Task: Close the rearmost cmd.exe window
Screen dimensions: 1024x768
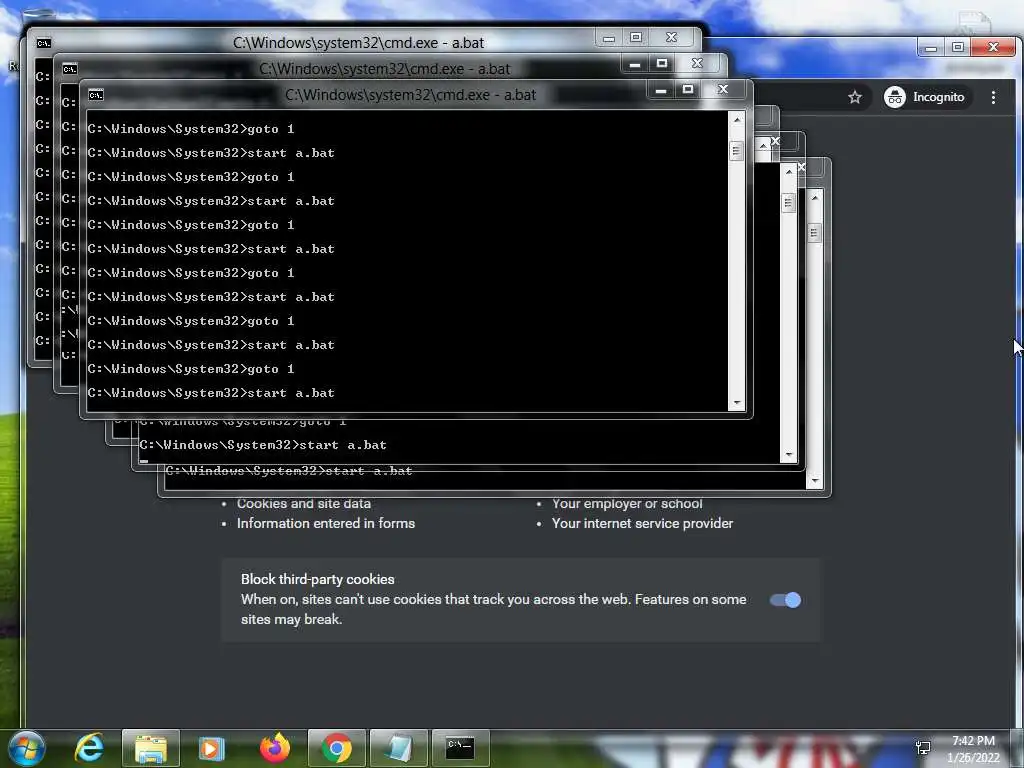Action: pyautogui.click(x=671, y=37)
